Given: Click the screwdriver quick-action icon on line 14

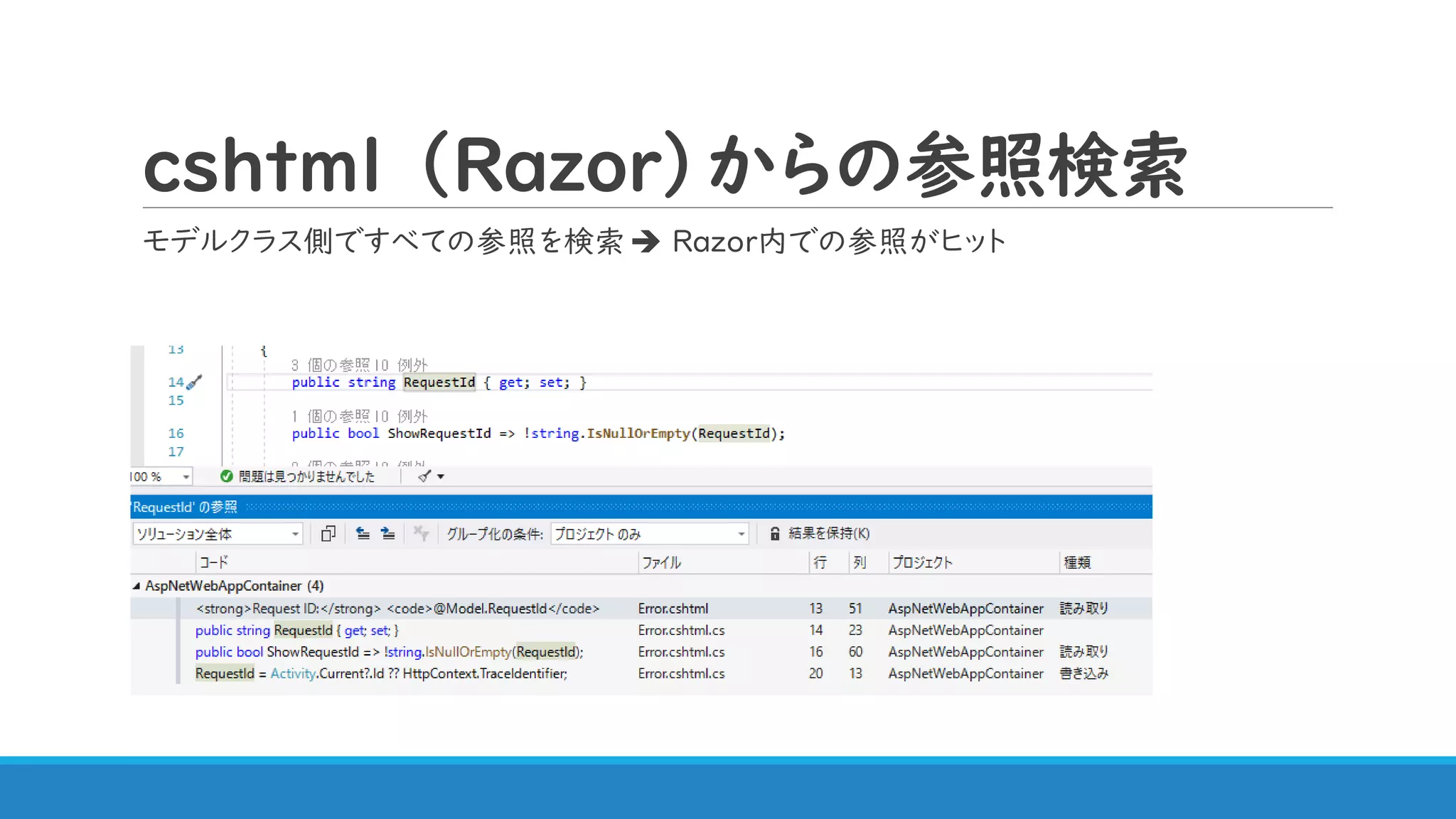Looking at the screenshot, I should pos(195,382).
